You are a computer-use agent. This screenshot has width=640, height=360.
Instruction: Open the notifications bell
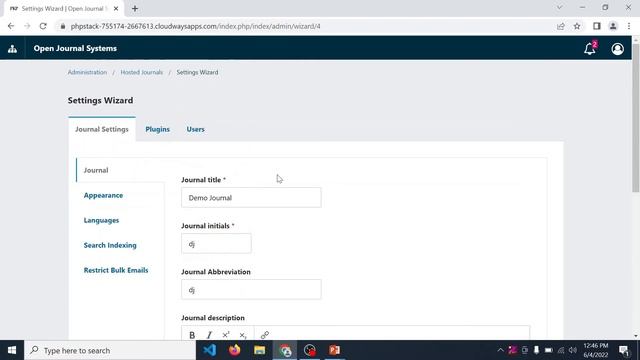[x=590, y=49]
